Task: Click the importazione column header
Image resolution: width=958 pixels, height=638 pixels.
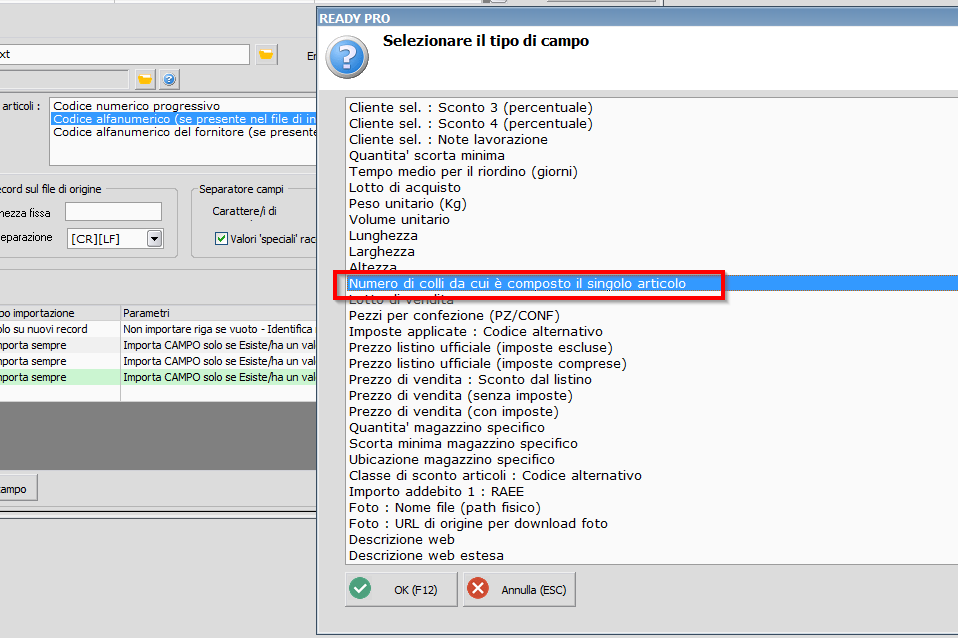Action: (x=60, y=313)
